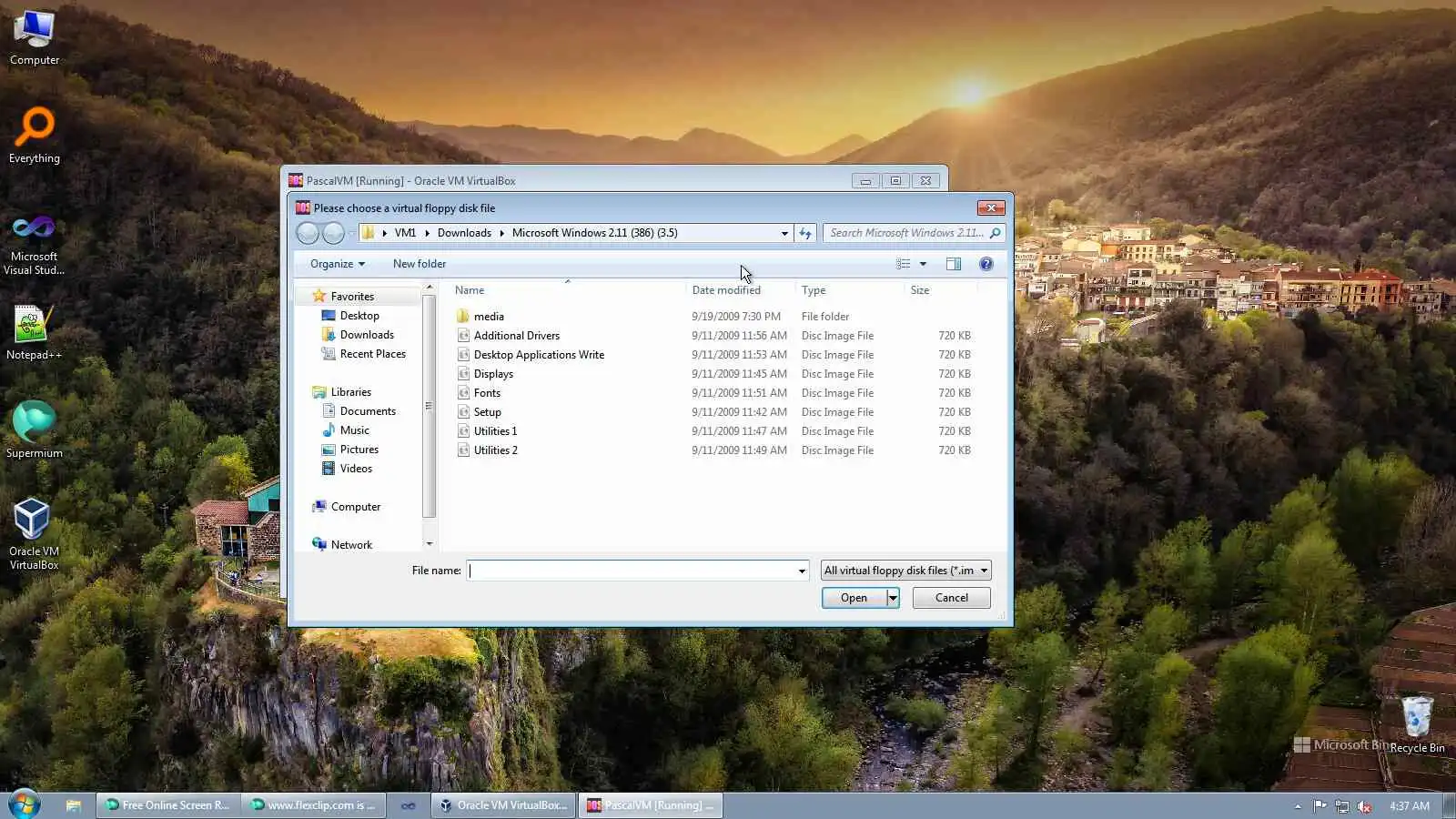Screen dimensions: 1456x819
Task: Click the volume muted tray icon
Action: (1364, 806)
